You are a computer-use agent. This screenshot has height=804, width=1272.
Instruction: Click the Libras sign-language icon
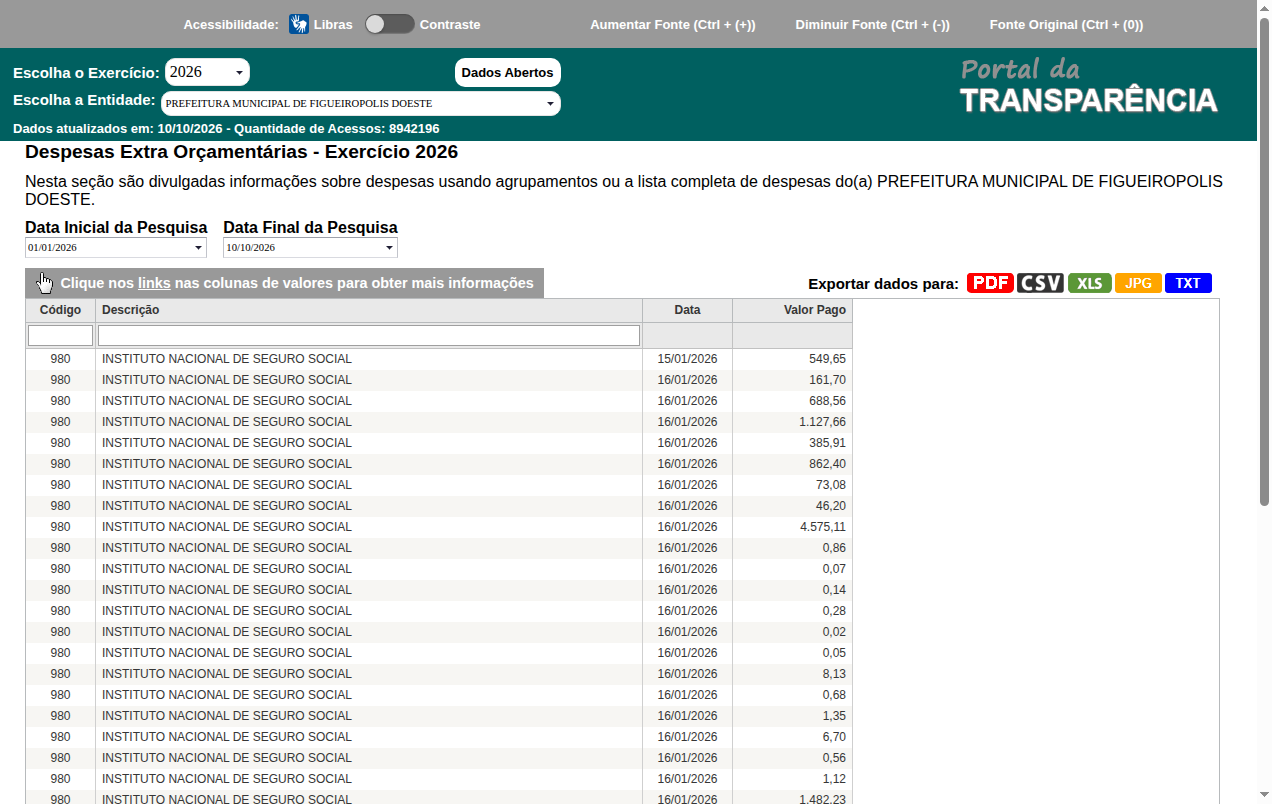[299, 24]
